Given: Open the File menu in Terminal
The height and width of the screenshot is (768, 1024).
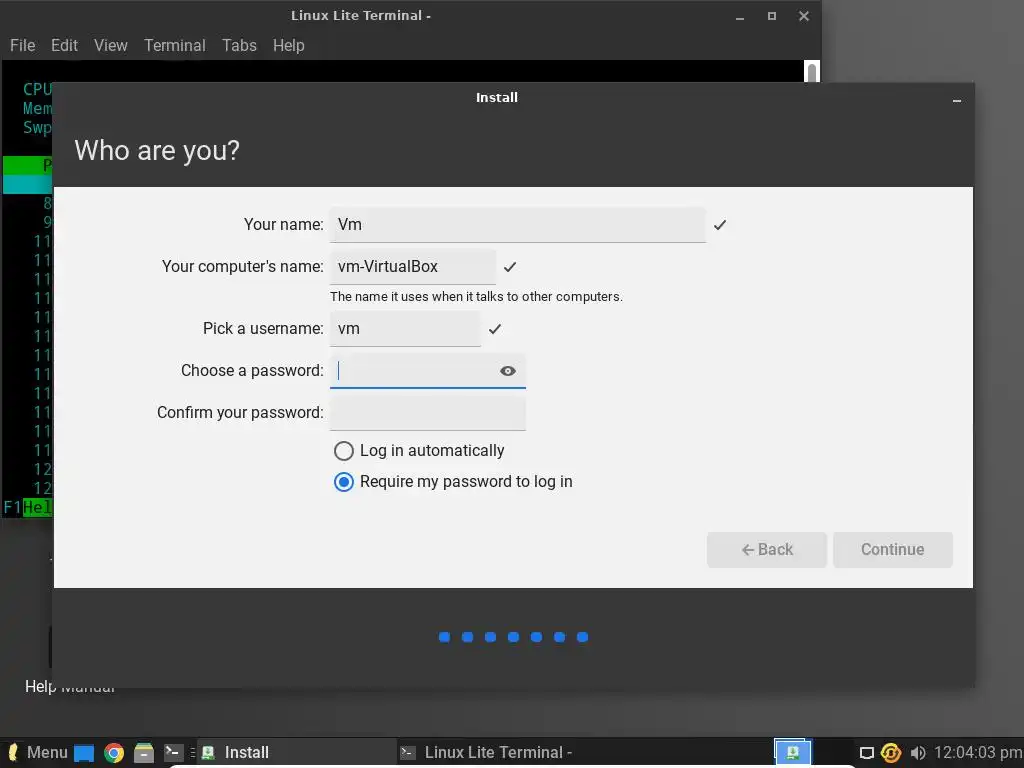Looking at the screenshot, I should pos(22,45).
